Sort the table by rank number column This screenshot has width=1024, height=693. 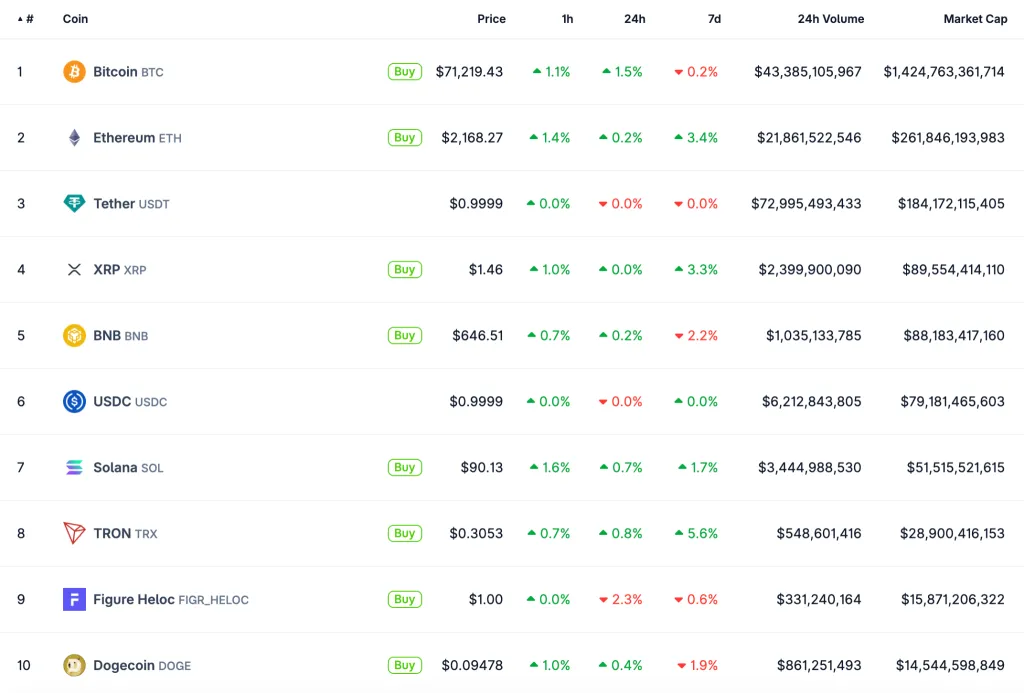[26, 19]
